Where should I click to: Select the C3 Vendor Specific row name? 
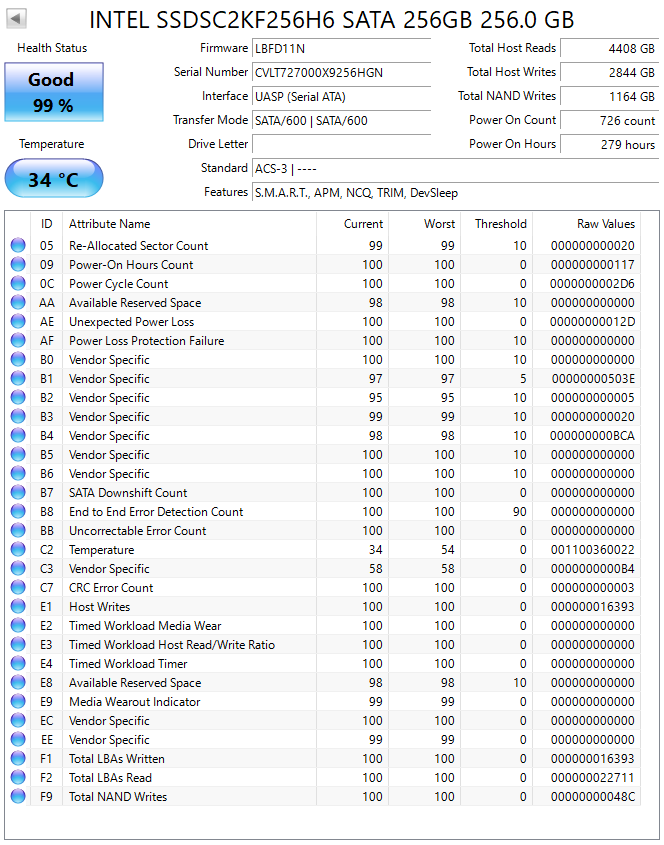click(109, 569)
